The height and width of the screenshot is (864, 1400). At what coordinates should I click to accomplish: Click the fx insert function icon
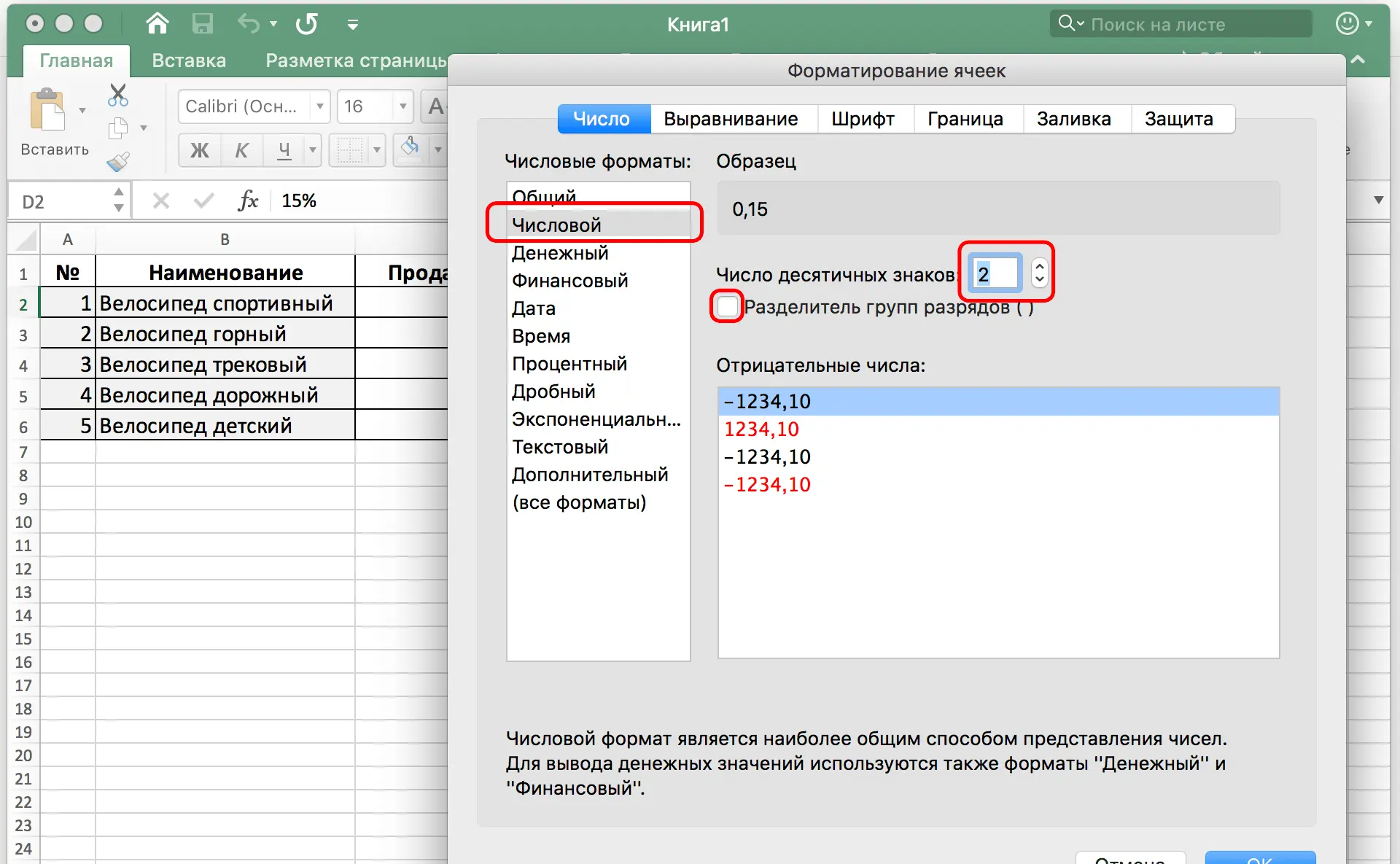(249, 201)
